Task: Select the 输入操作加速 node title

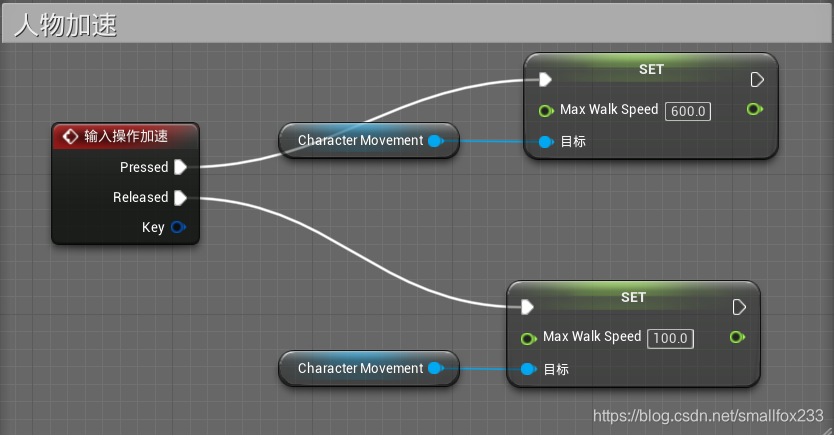Action: coord(126,136)
